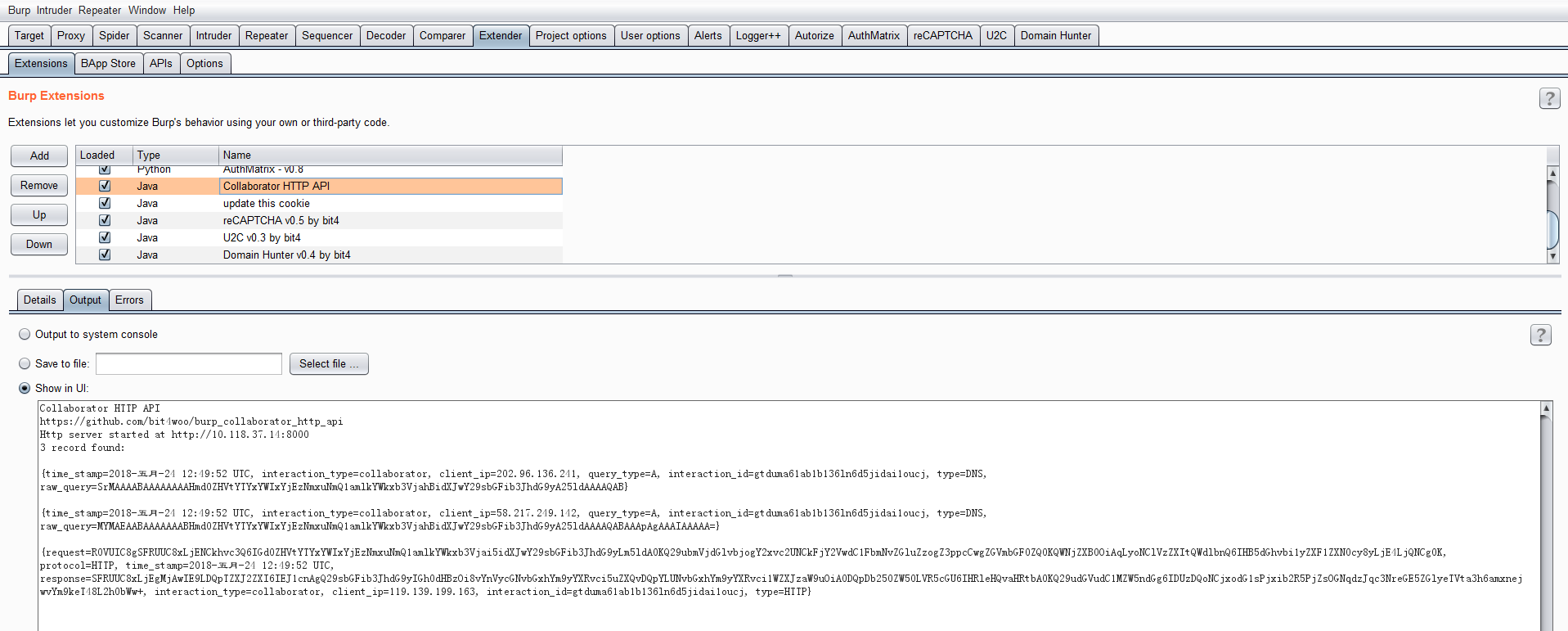Click the extensions table scrollbar thumb
Image resolution: width=1568 pixels, height=631 pixels.
coord(1552,230)
